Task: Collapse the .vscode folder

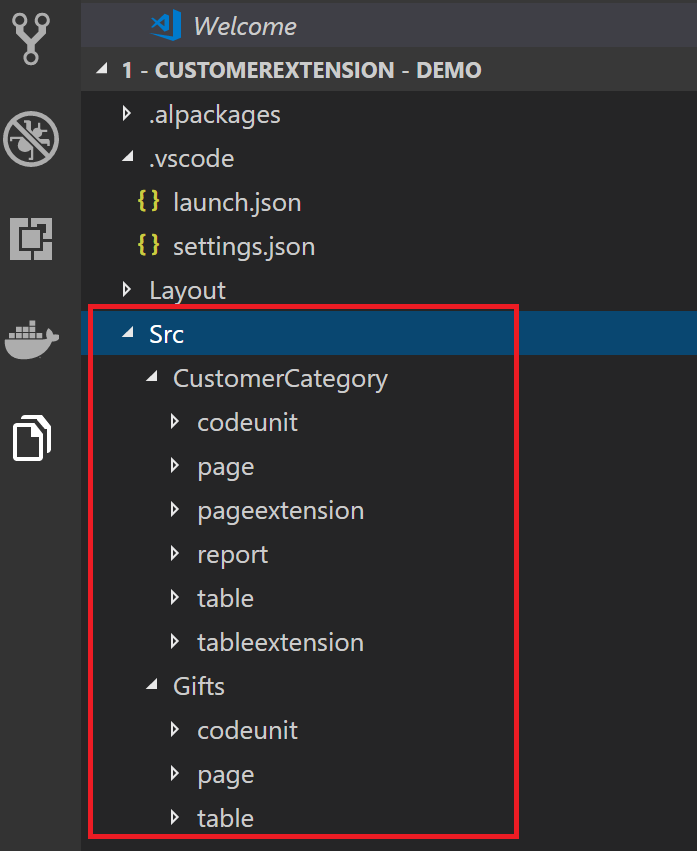Action: click(x=389, y=158)
